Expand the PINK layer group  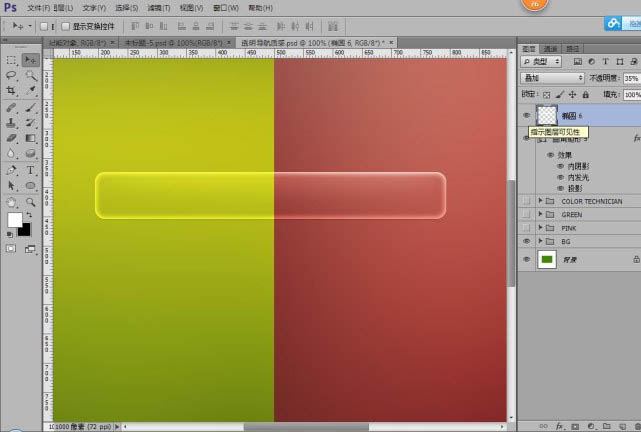(540, 228)
